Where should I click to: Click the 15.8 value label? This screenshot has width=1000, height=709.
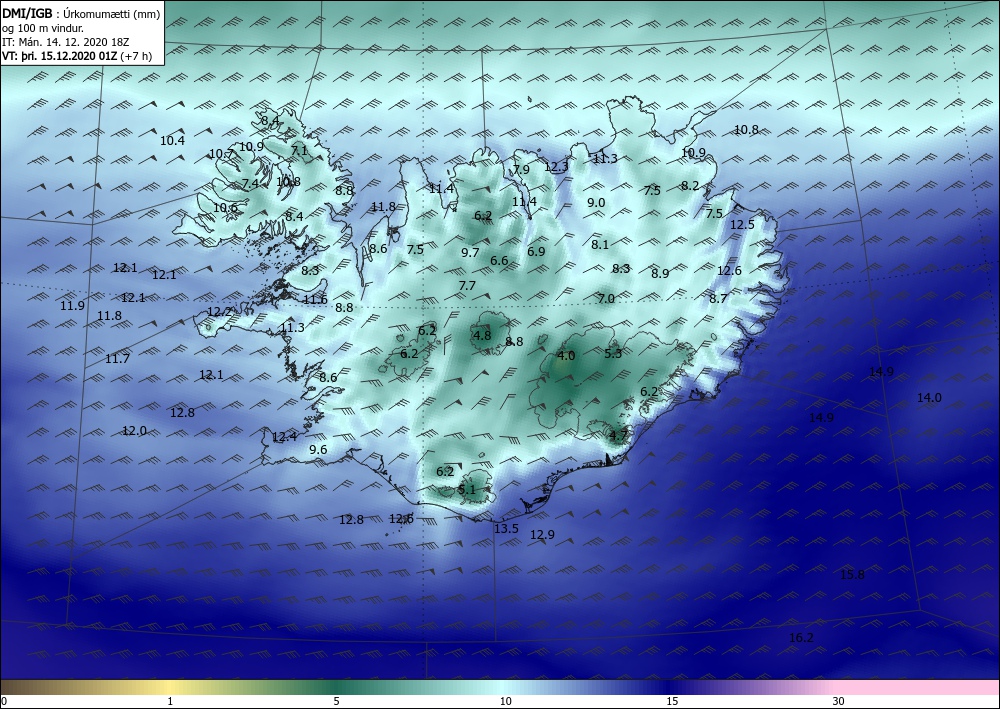click(x=852, y=574)
